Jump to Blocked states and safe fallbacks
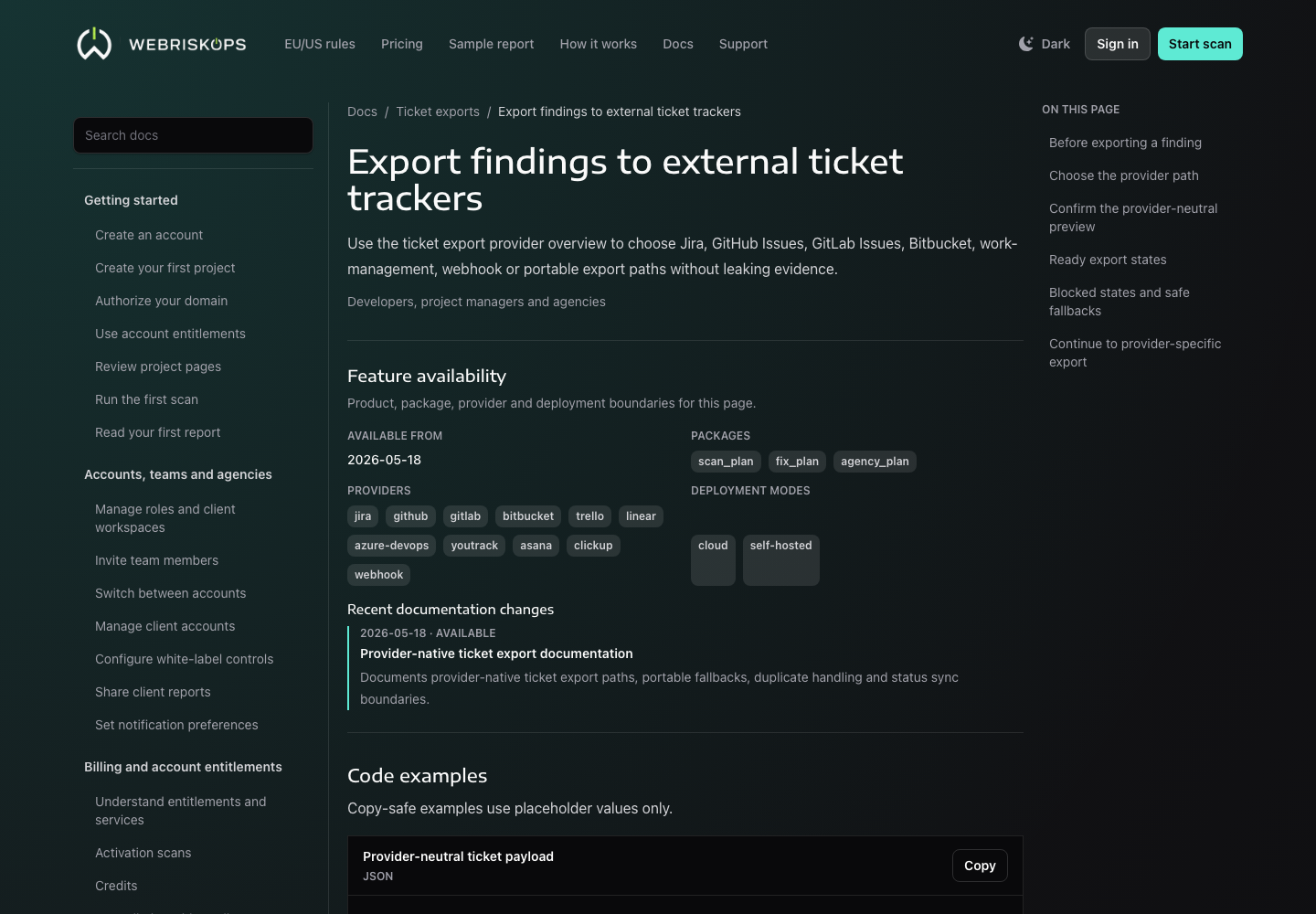Screen dimensions: 1316x914 [x=1120, y=302]
